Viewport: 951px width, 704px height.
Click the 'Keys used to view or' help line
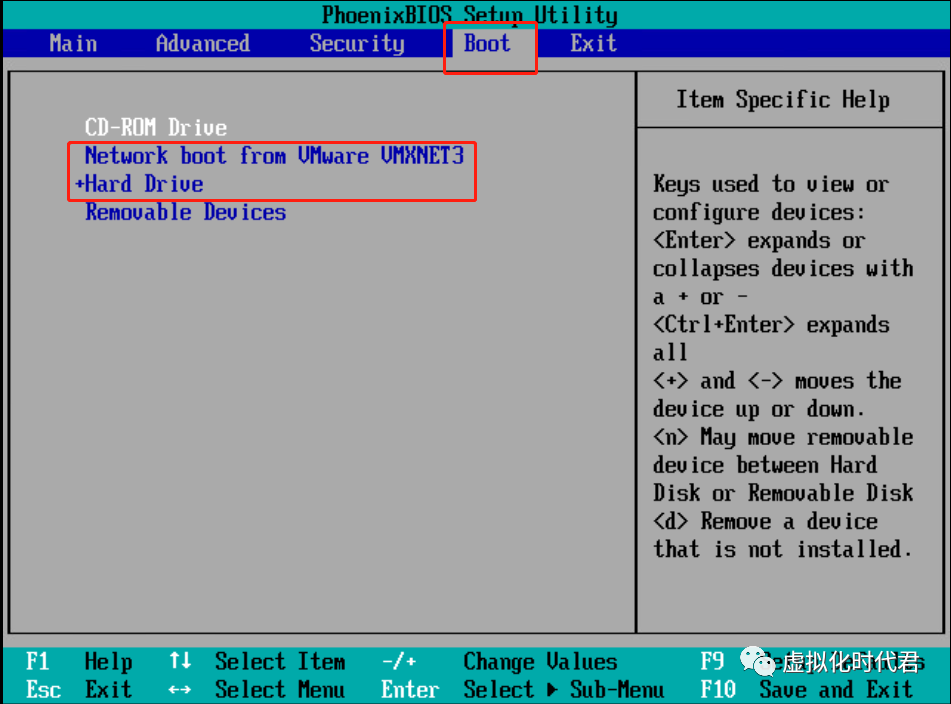[x=771, y=184]
